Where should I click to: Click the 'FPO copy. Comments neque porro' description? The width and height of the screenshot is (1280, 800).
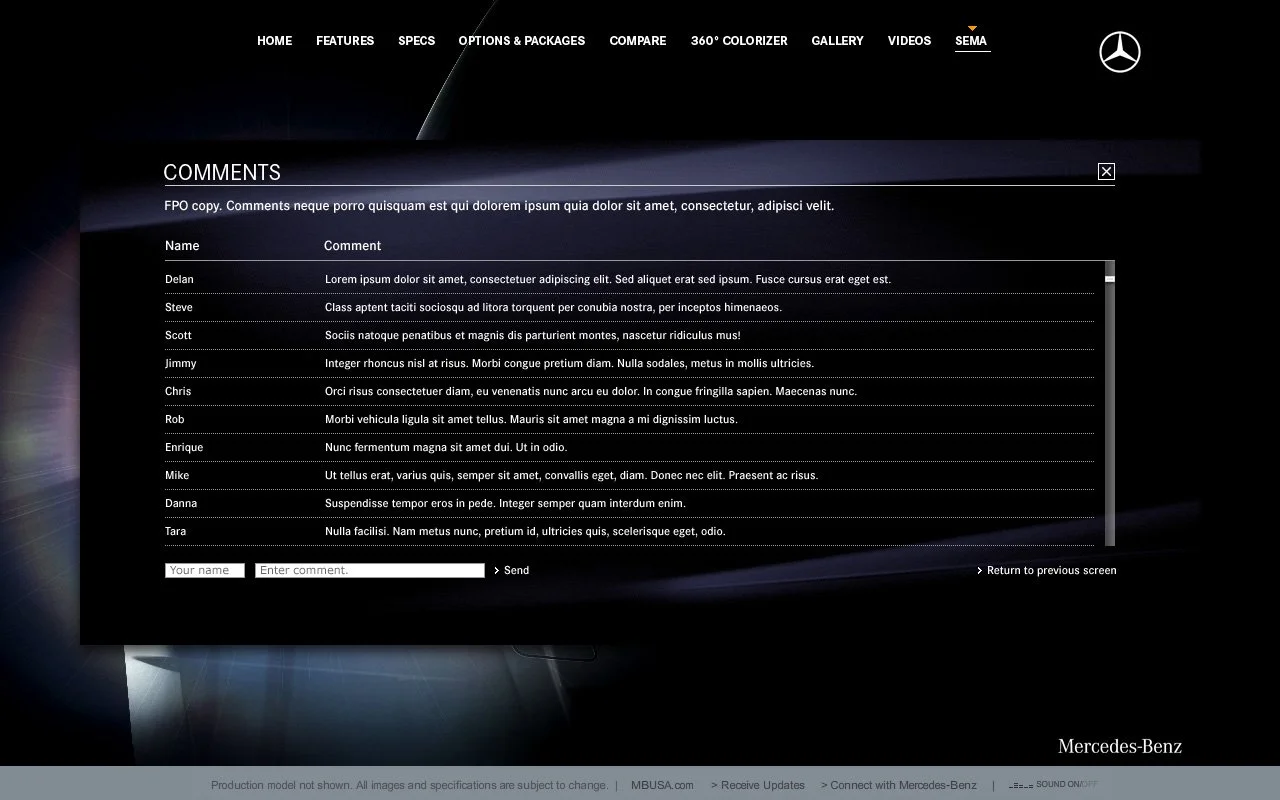click(499, 206)
